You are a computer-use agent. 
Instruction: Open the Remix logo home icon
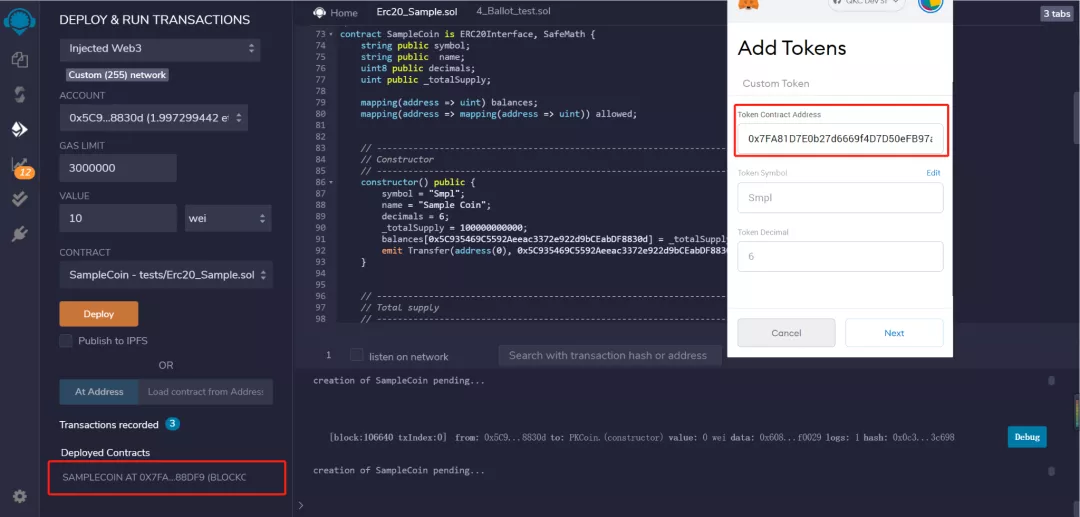point(19,21)
